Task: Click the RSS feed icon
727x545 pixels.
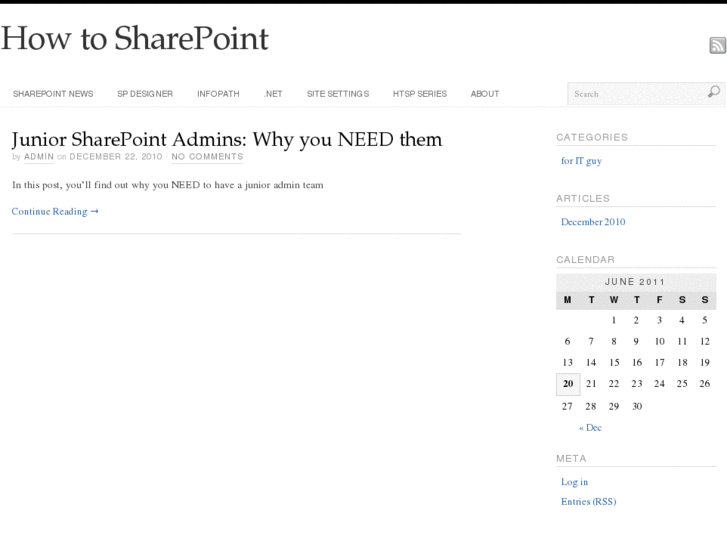Action: click(x=717, y=45)
